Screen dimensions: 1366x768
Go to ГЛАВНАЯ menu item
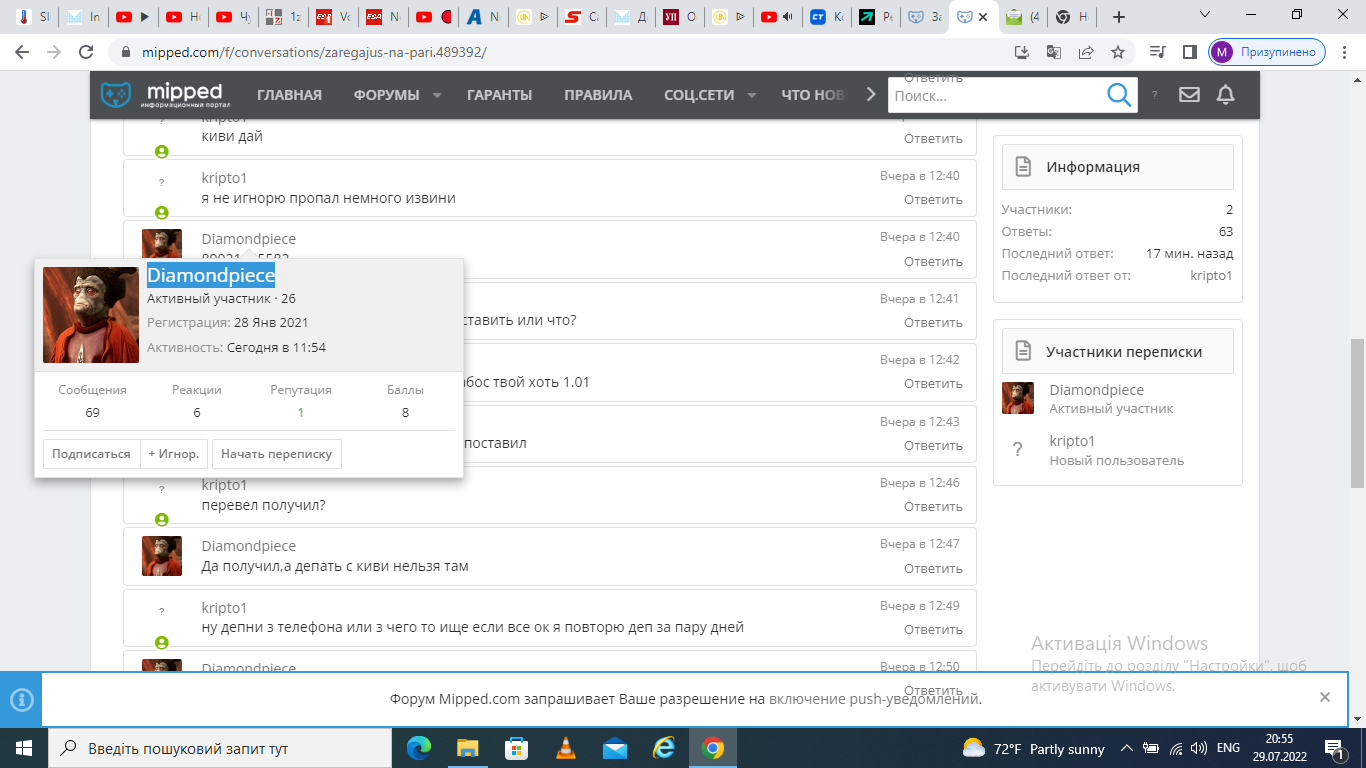[x=289, y=95]
